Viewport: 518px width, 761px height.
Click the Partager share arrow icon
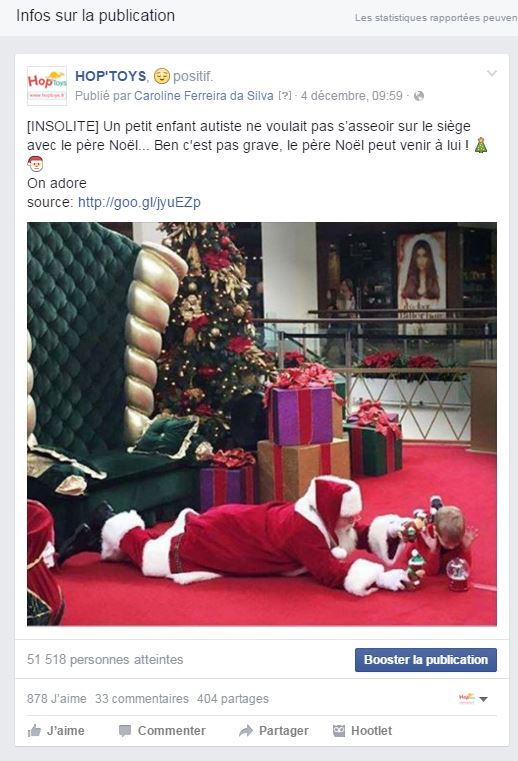click(x=246, y=730)
